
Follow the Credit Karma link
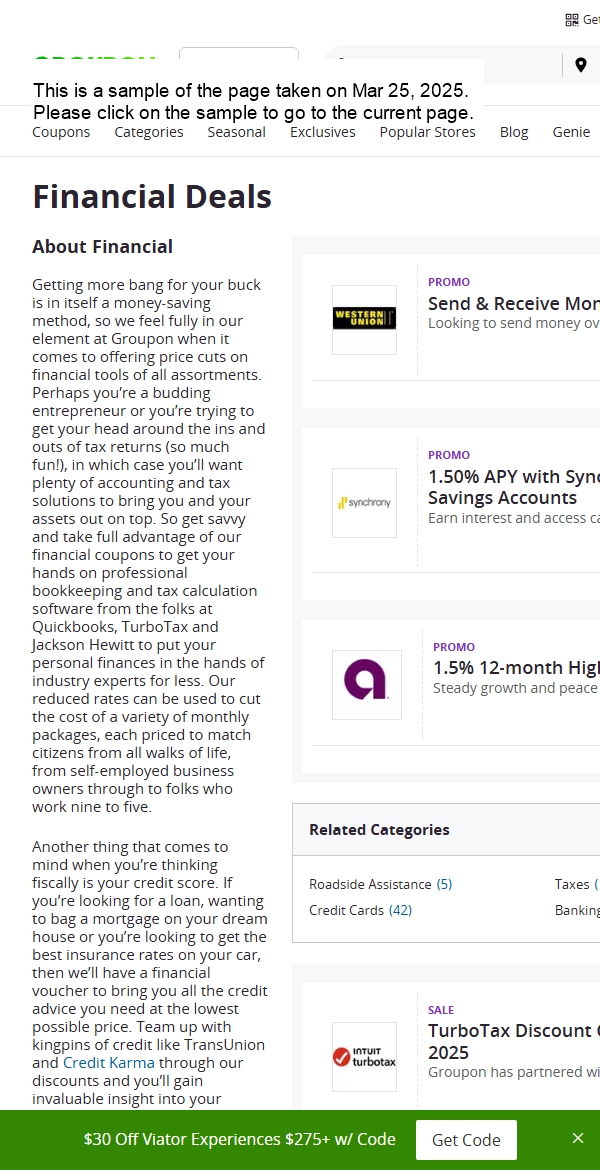[x=109, y=1063]
